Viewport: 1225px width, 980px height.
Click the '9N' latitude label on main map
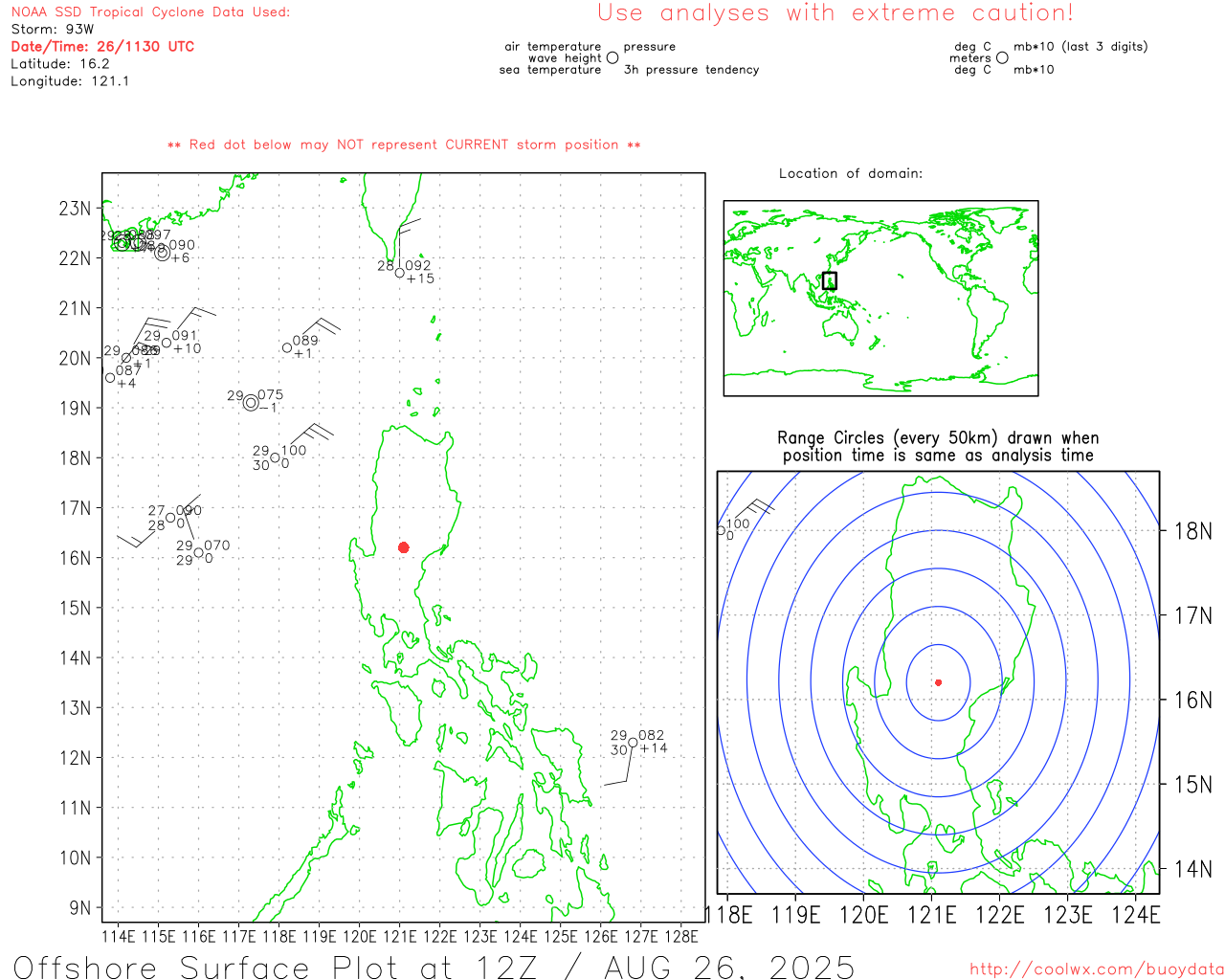[x=81, y=907]
